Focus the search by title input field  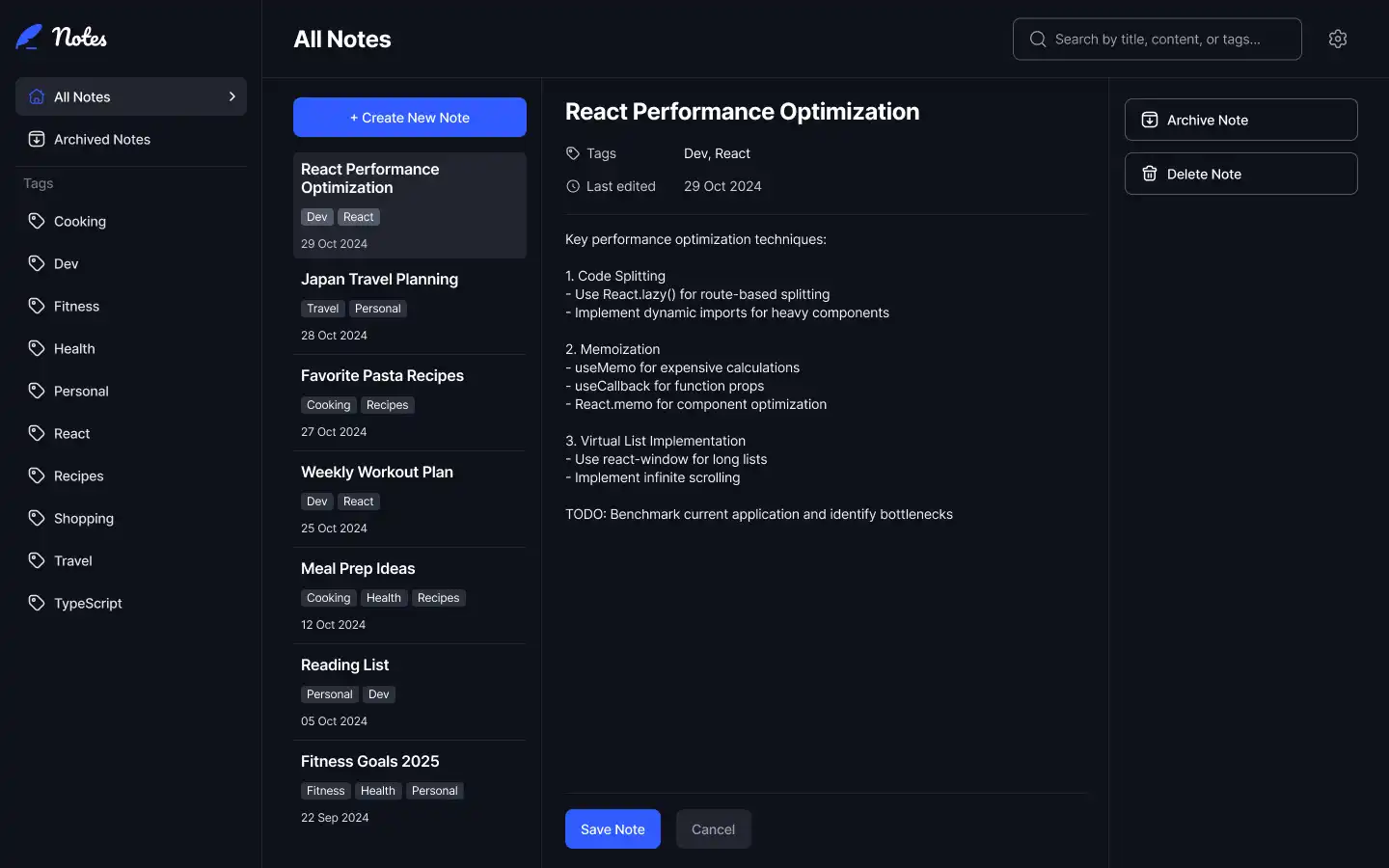coord(1167,40)
